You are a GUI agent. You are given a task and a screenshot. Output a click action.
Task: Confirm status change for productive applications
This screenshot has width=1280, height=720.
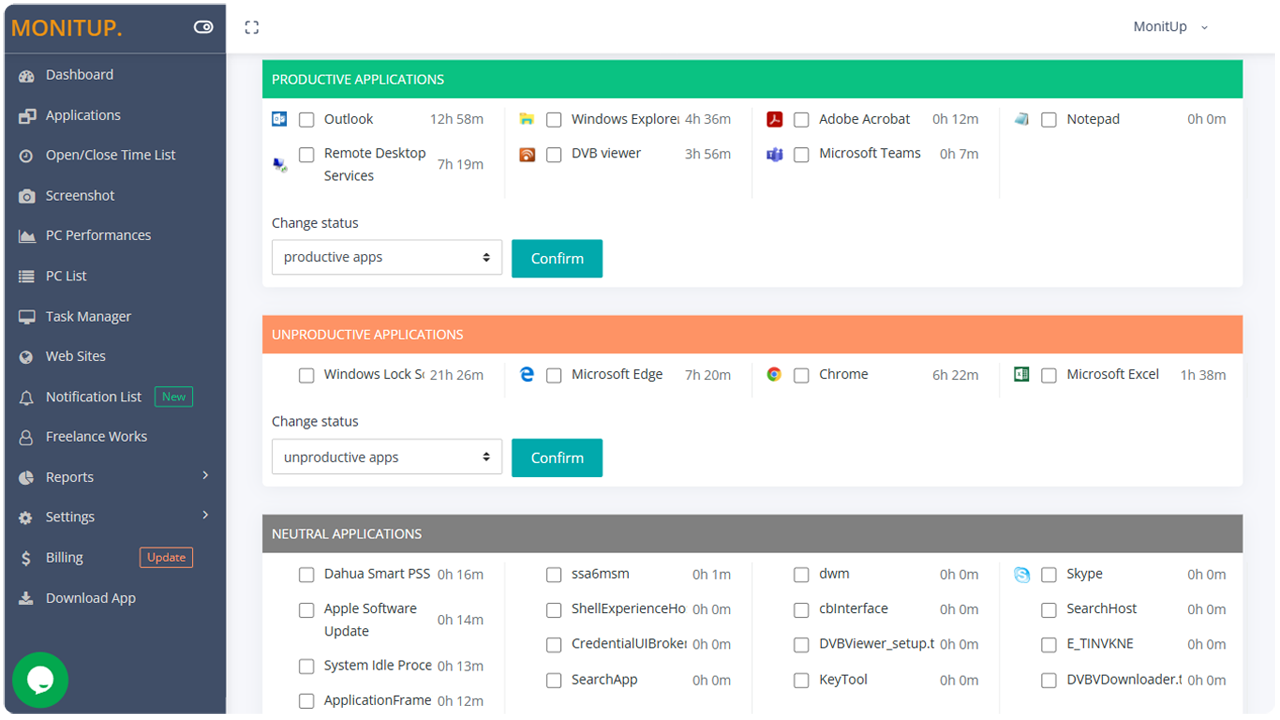coord(557,258)
